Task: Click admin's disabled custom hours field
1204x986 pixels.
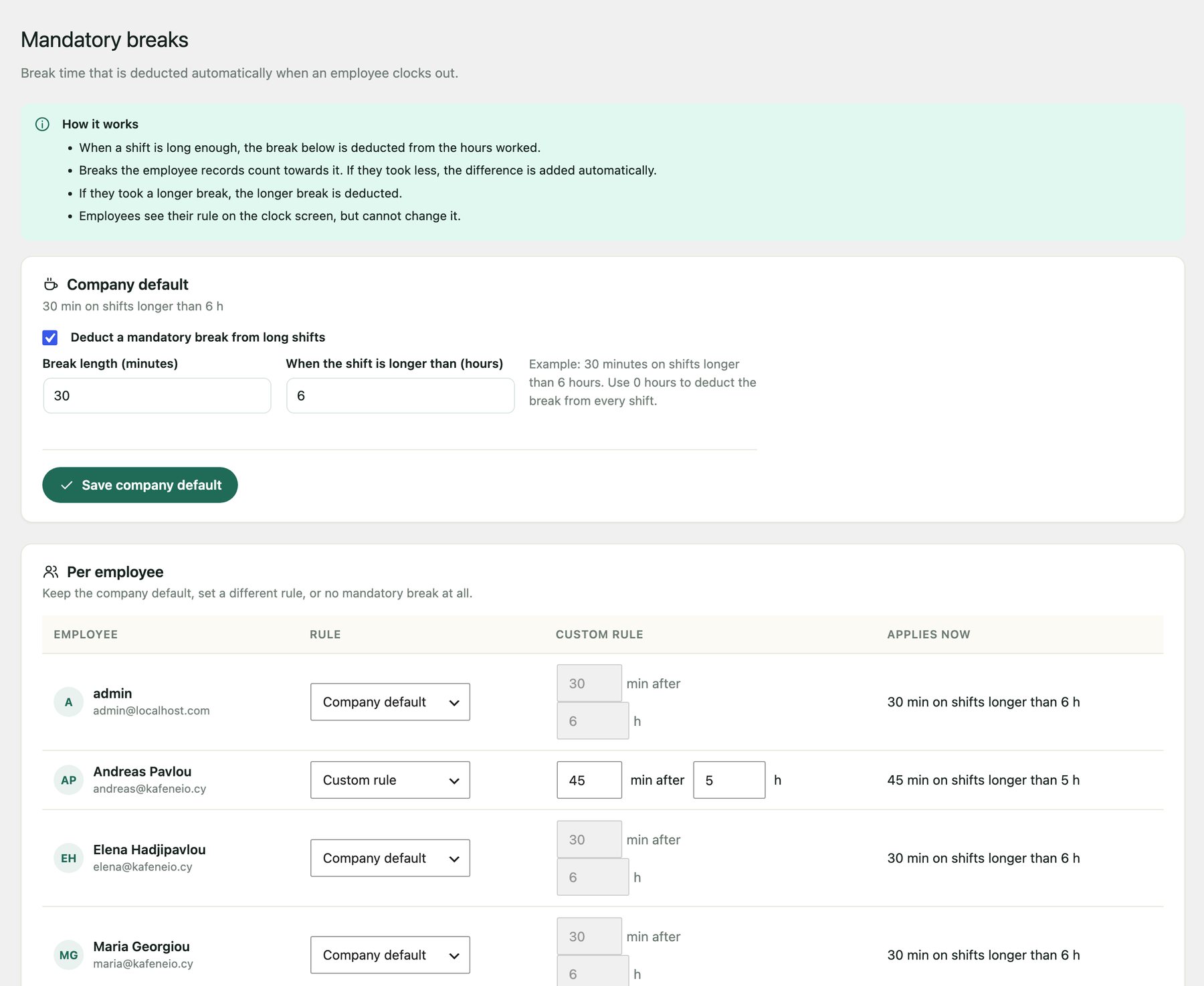Action: click(593, 720)
